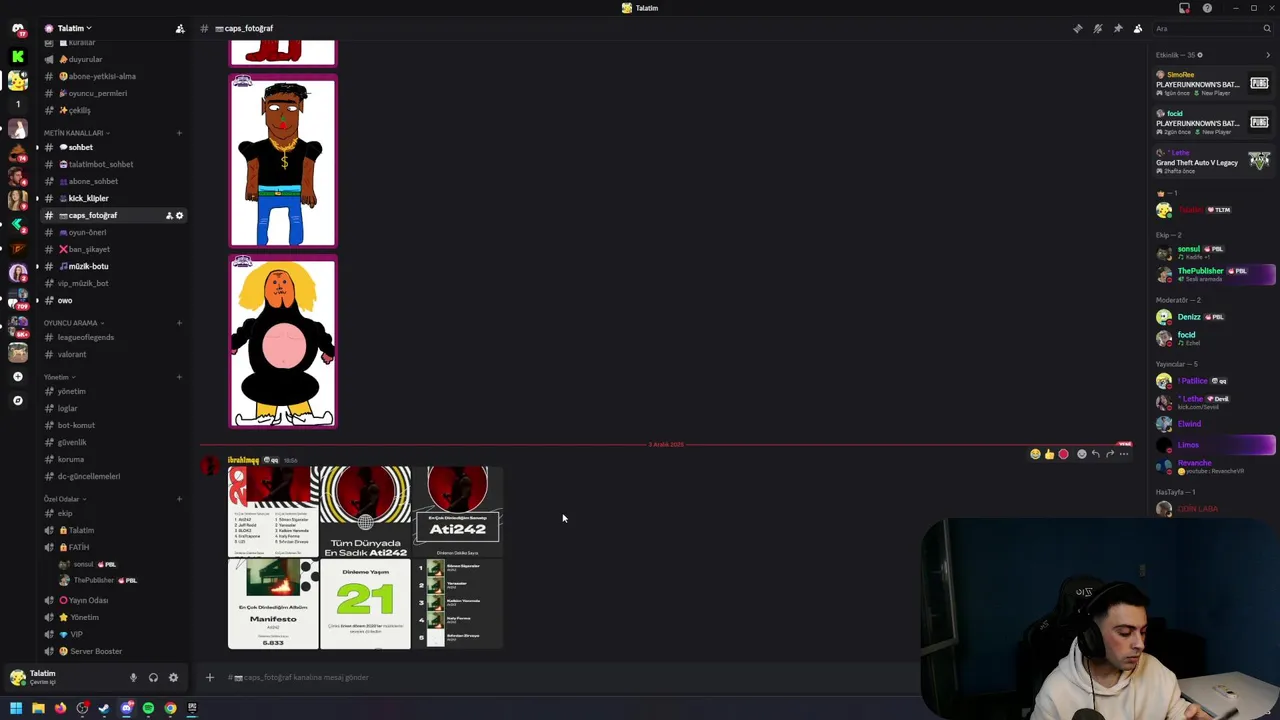This screenshot has width=1280, height=720.
Task: Create channel in Özel Odalar plus
Action: (x=180, y=499)
